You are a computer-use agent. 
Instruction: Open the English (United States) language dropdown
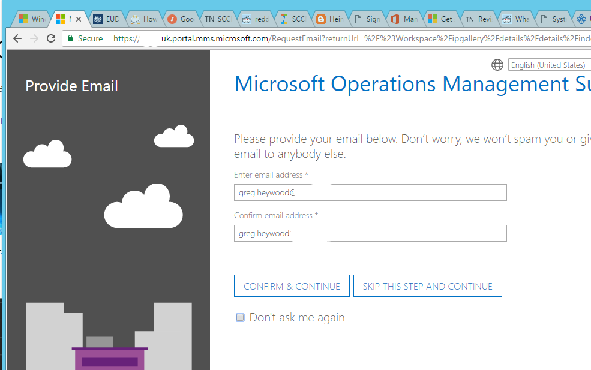coord(549,65)
